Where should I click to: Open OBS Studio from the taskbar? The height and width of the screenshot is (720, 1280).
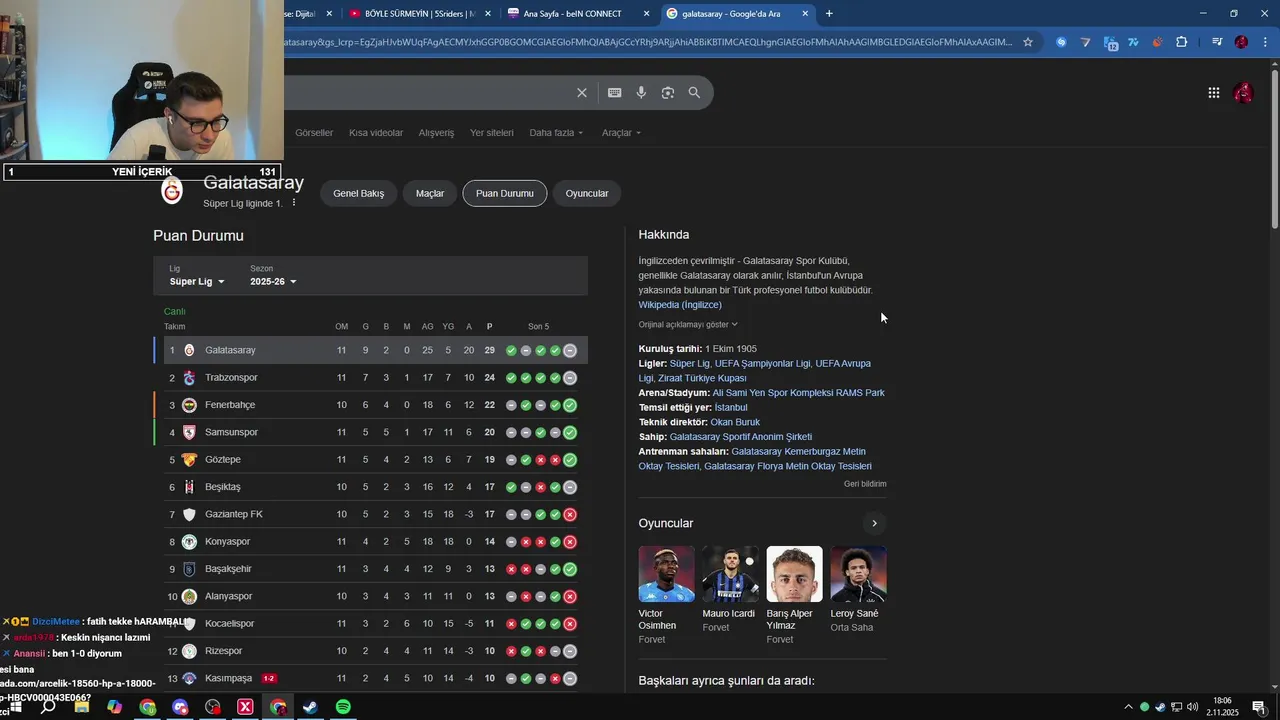(213, 707)
